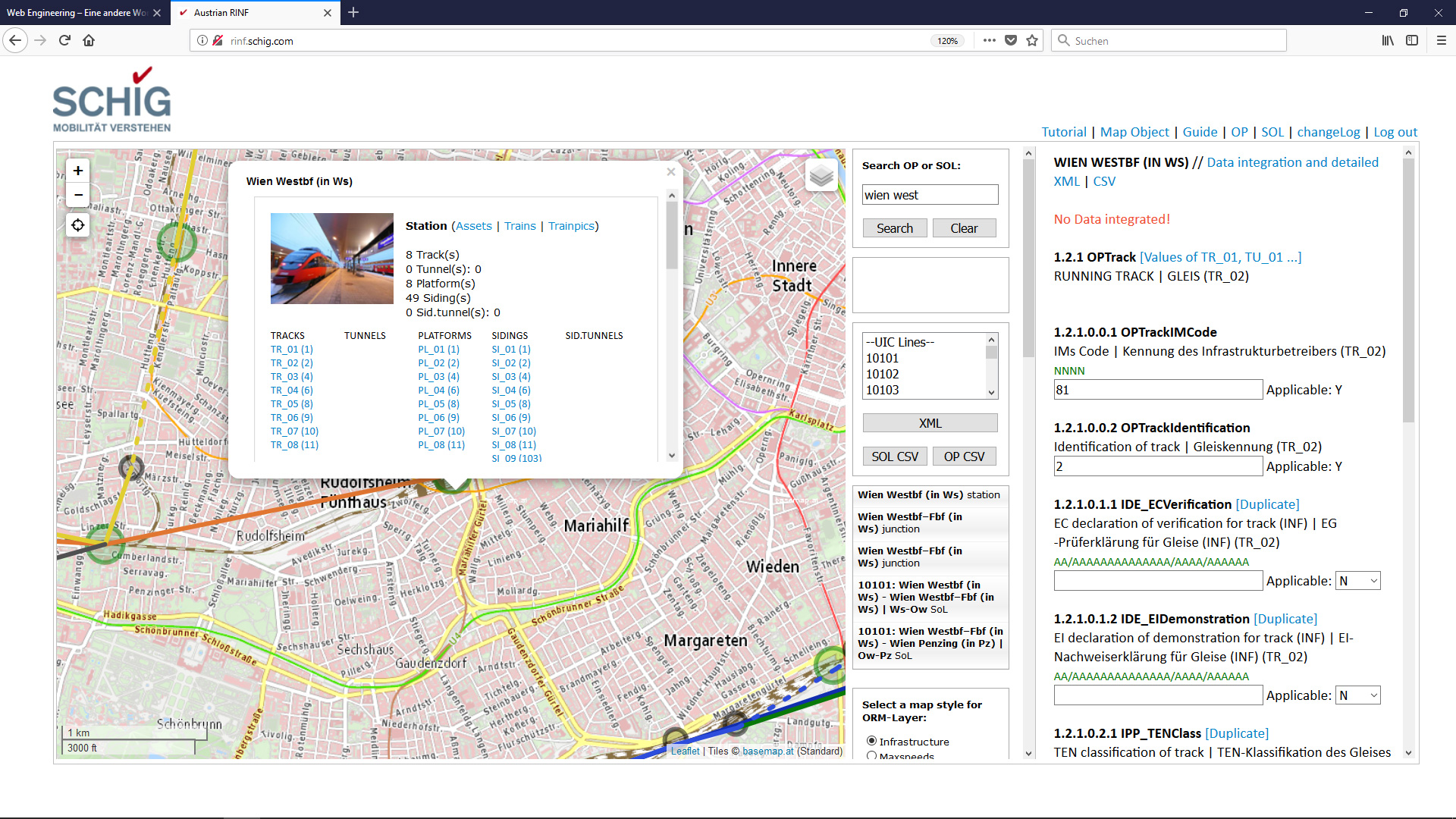Viewport: 1456px width, 819px height.
Task: Open the TR_01 (1) track link
Action: [291, 350]
